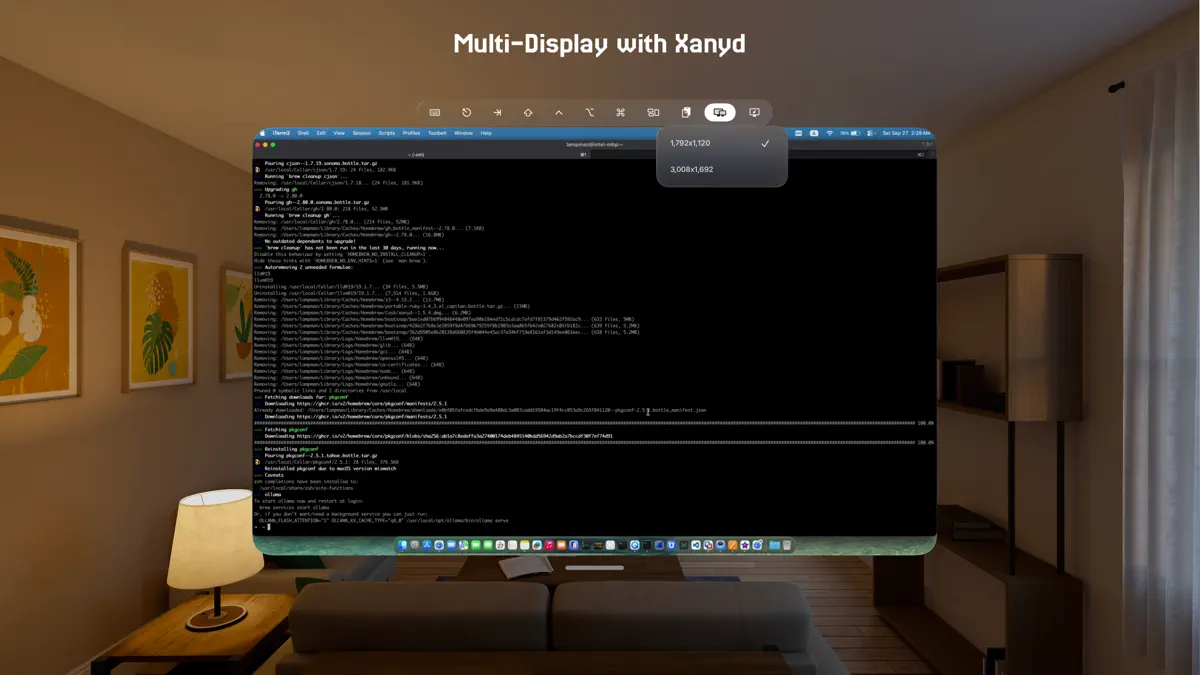Click the date and time in the menu bar
This screenshot has height=675, width=1200.
click(905, 133)
